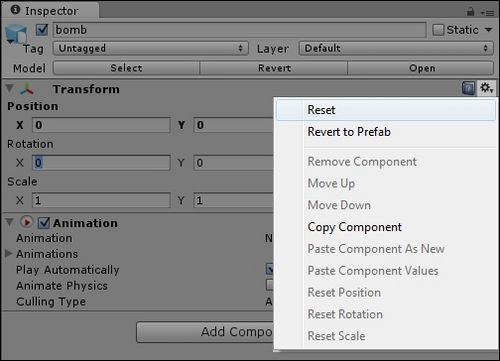Select Copy Component menu entry
Viewport: 500px width, 361px height.
click(354, 227)
